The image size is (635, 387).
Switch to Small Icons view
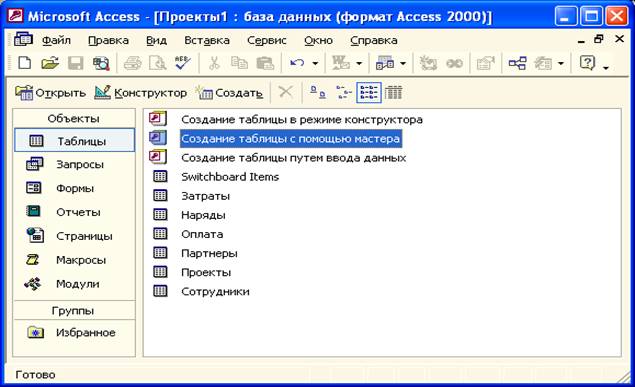(x=344, y=92)
